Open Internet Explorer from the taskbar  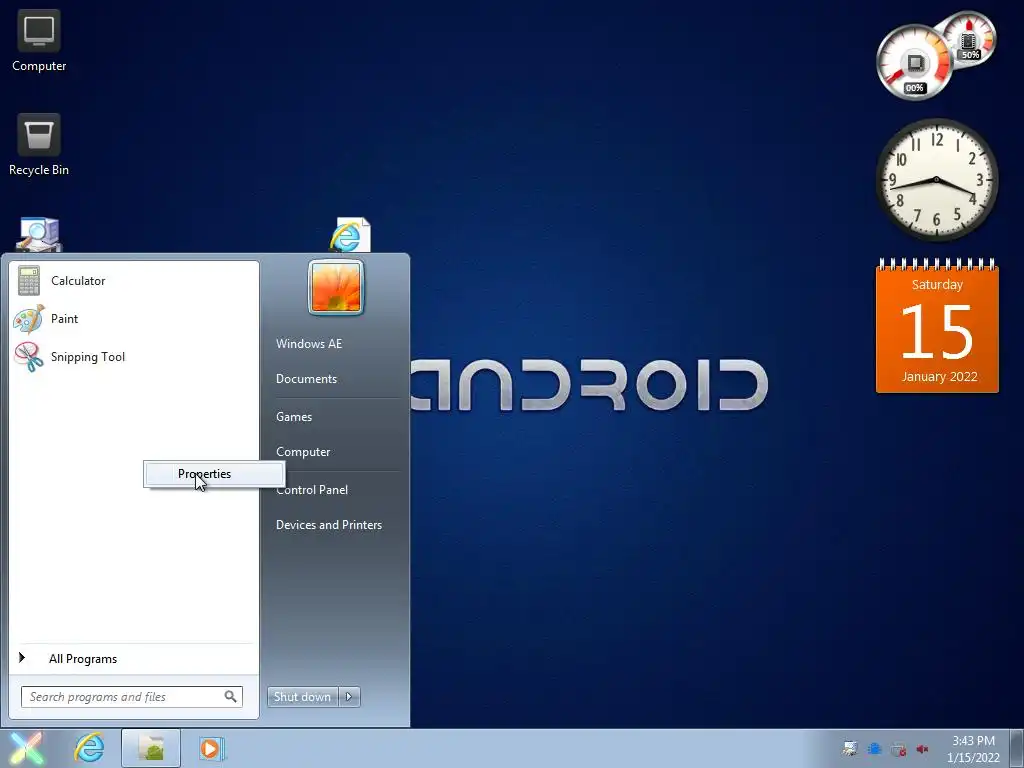point(89,748)
